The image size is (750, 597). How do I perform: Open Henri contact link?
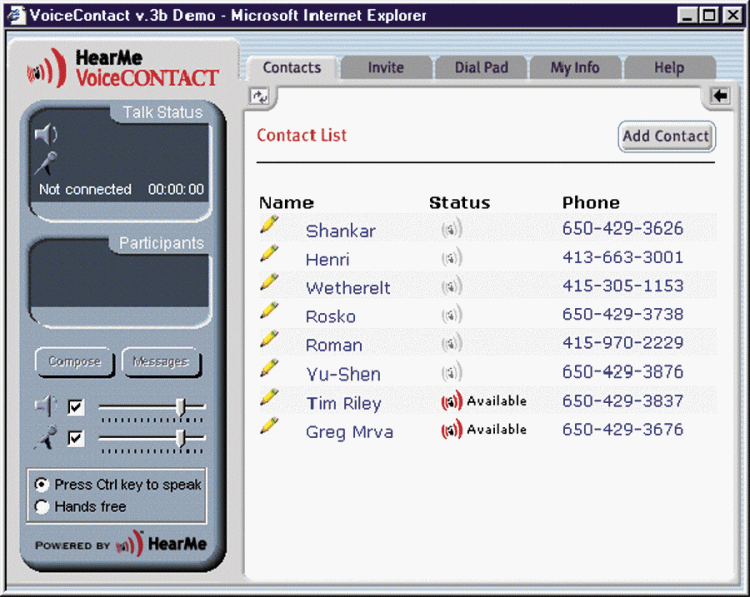pos(328,260)
